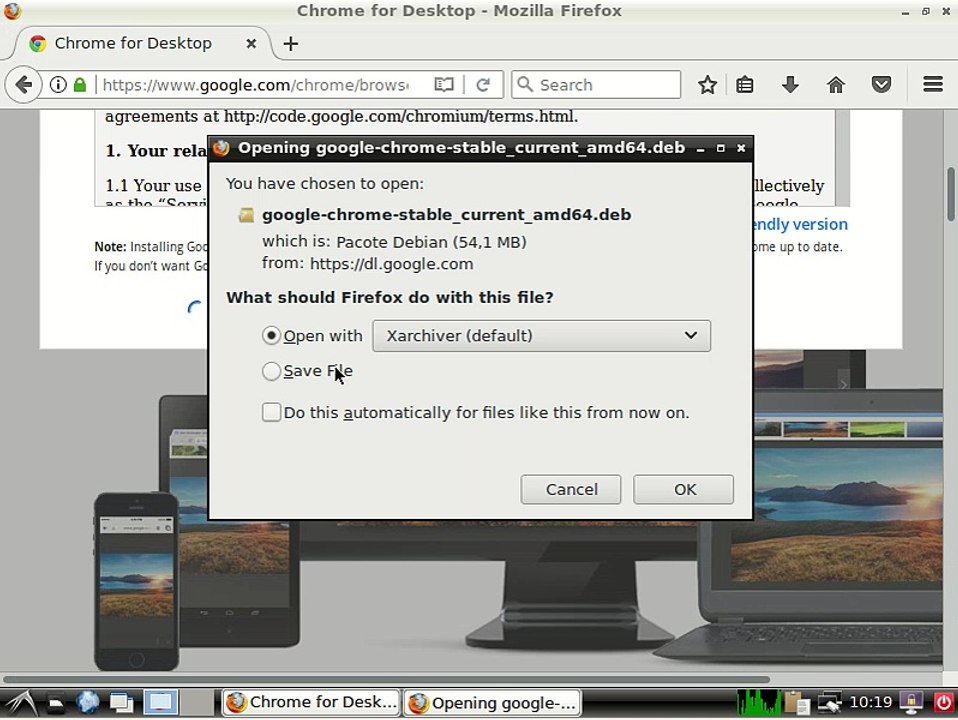Screen dimensions: 958x720
Task: Open the Downloads arrow panel
Action: 790,84
